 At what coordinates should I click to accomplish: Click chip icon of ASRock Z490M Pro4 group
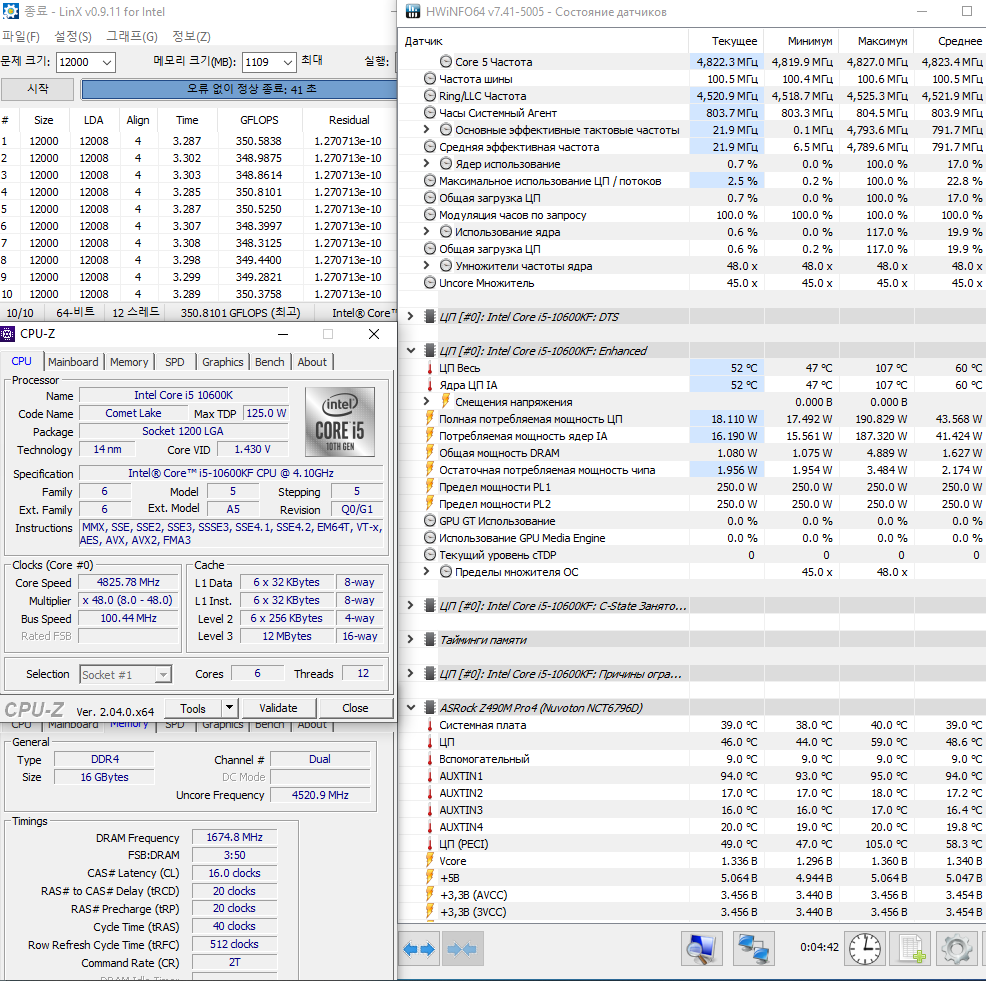[430, 707]
